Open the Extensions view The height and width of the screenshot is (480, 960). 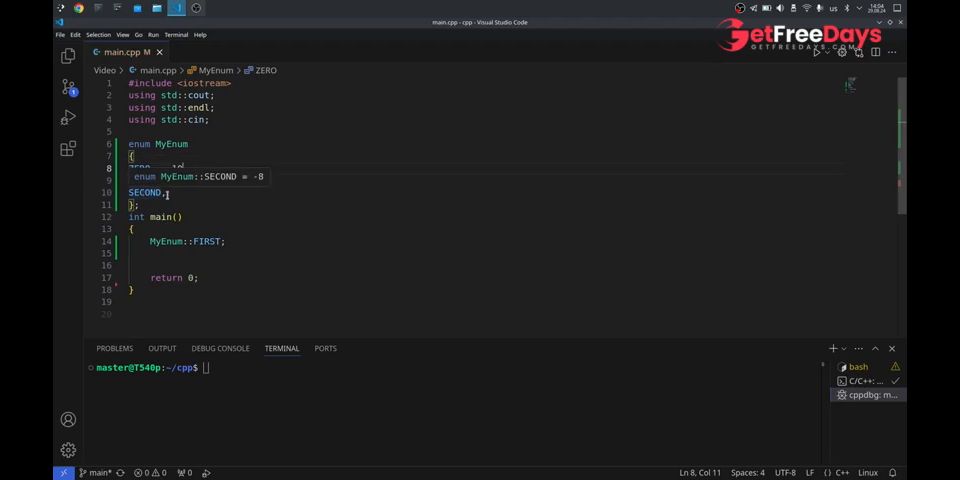68,148
